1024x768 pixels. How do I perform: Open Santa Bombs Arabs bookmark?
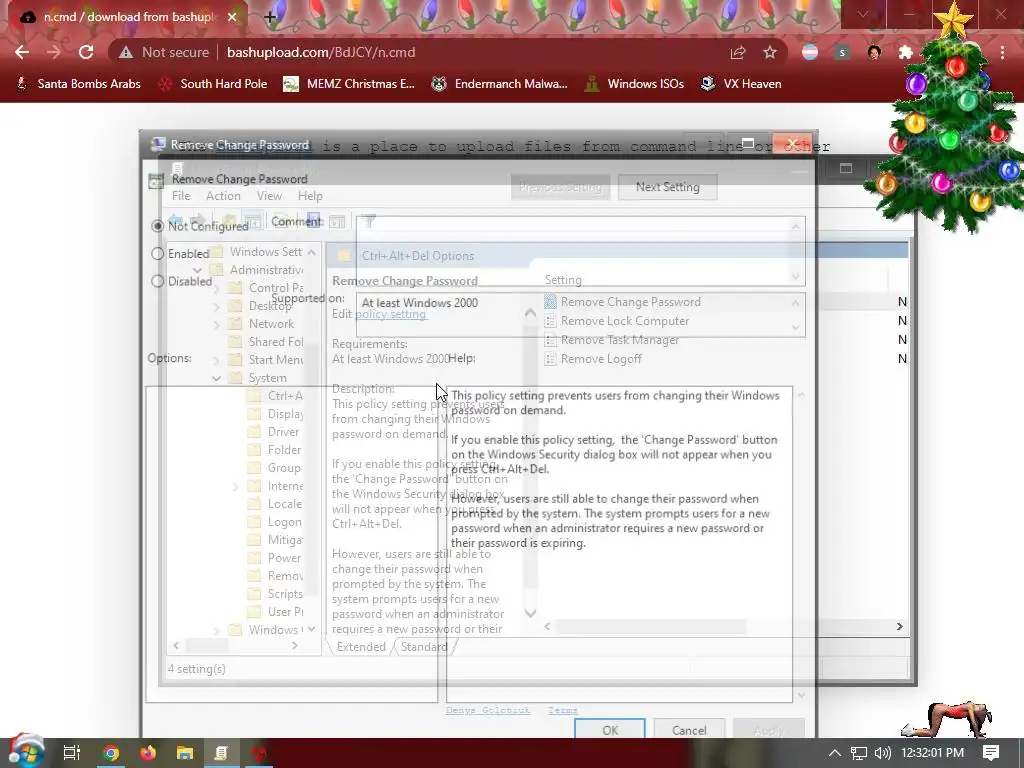78,84
